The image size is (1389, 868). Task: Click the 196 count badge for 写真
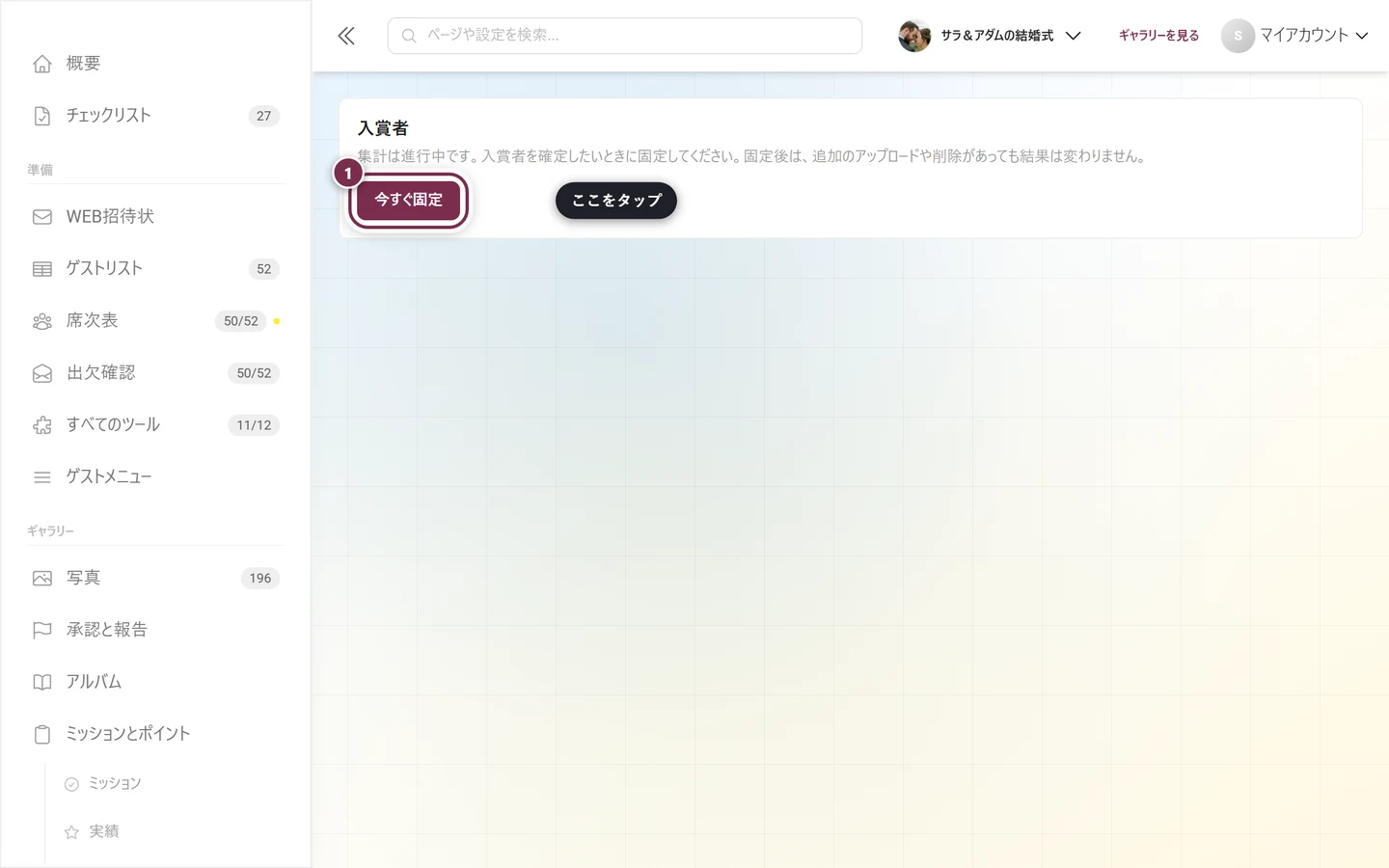pyautogui.click(x=260, y=579)
